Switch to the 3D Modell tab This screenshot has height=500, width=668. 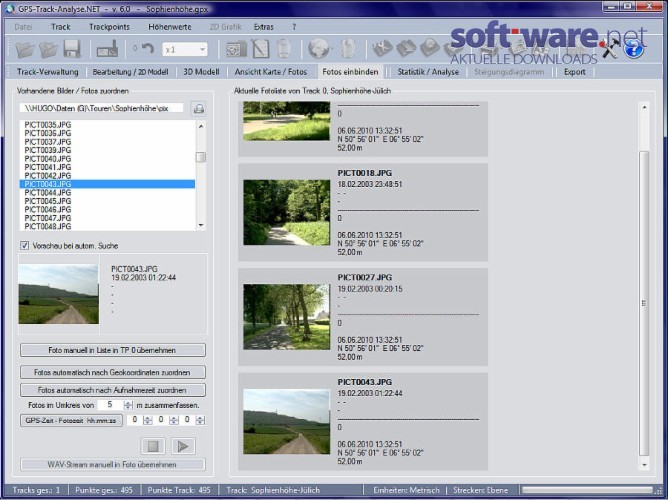point(201,72)
